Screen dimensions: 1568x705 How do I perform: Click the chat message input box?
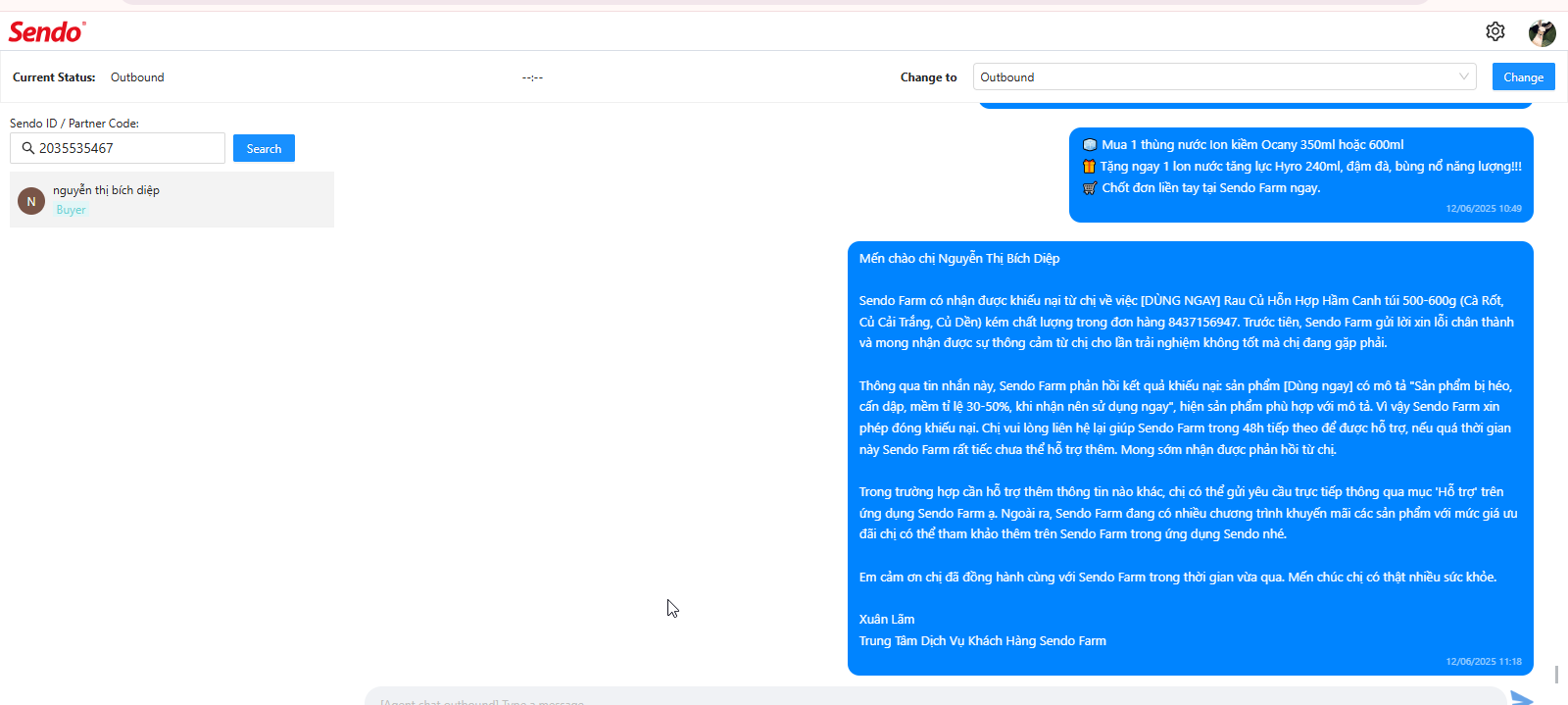[936, 697]
